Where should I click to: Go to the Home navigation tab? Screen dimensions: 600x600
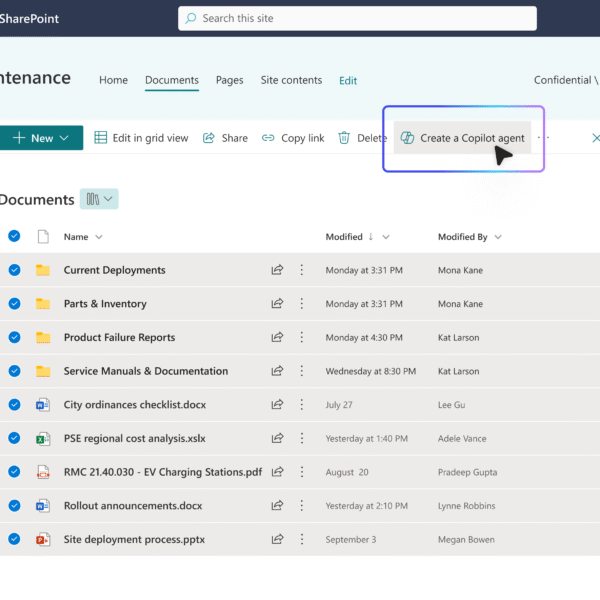pos(113,80)
